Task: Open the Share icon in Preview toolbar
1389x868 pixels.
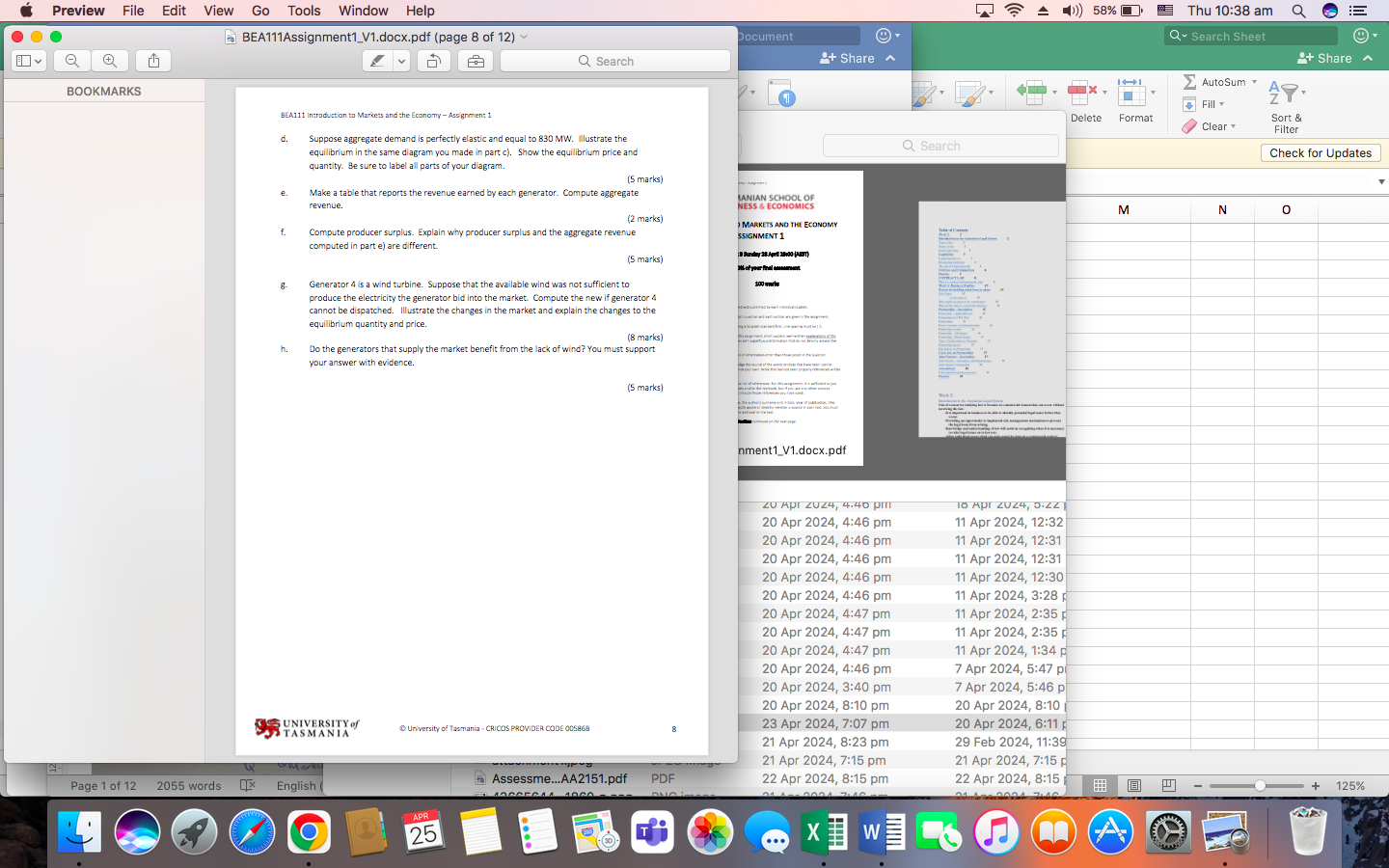Action: click(x=152, y=60)
